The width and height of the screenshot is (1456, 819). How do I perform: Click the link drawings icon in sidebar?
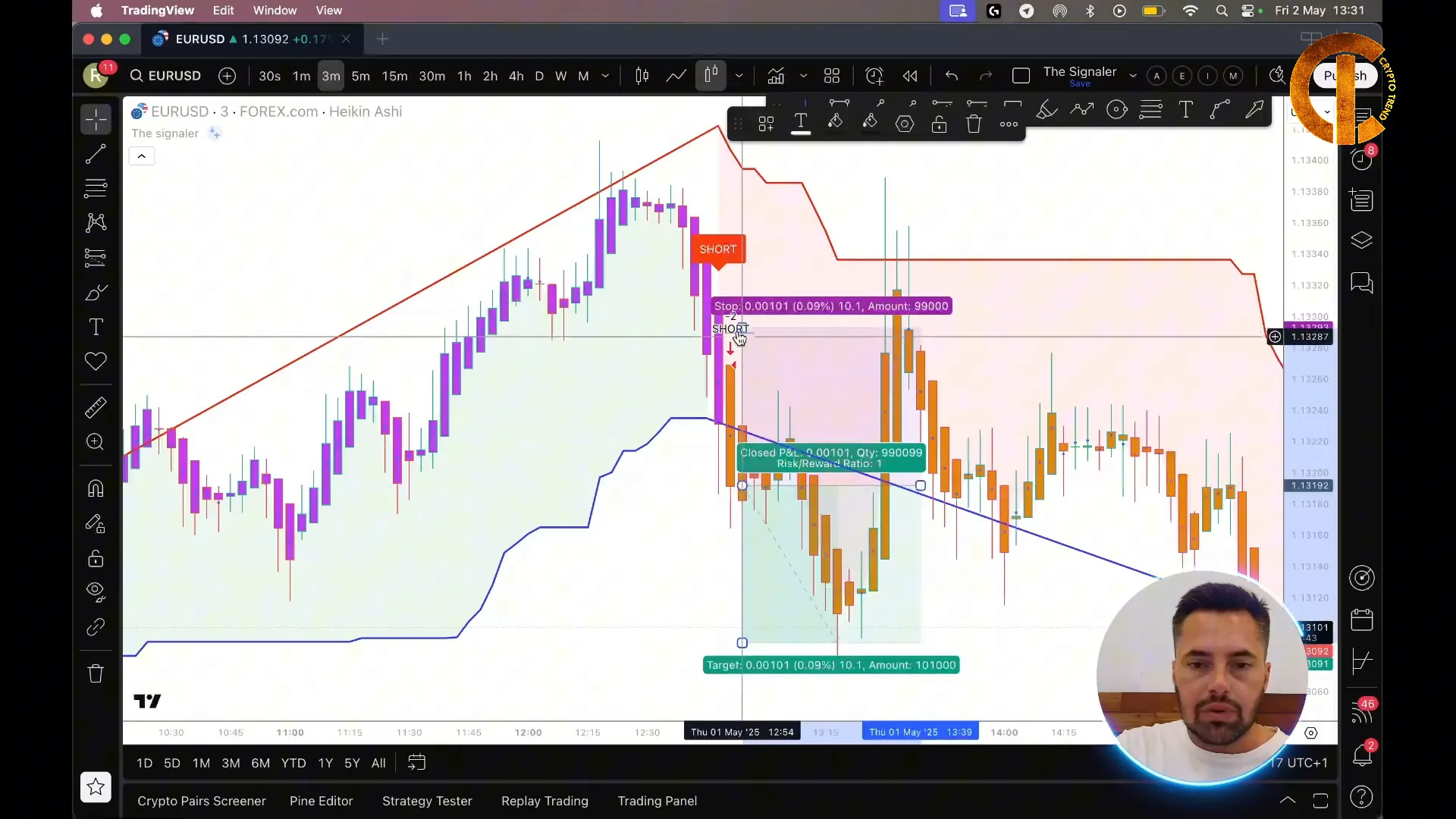(96, 627)
